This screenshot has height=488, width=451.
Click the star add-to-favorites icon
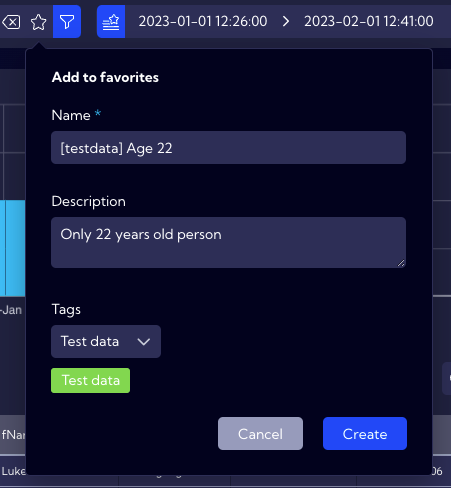click(x=38, y=22)
